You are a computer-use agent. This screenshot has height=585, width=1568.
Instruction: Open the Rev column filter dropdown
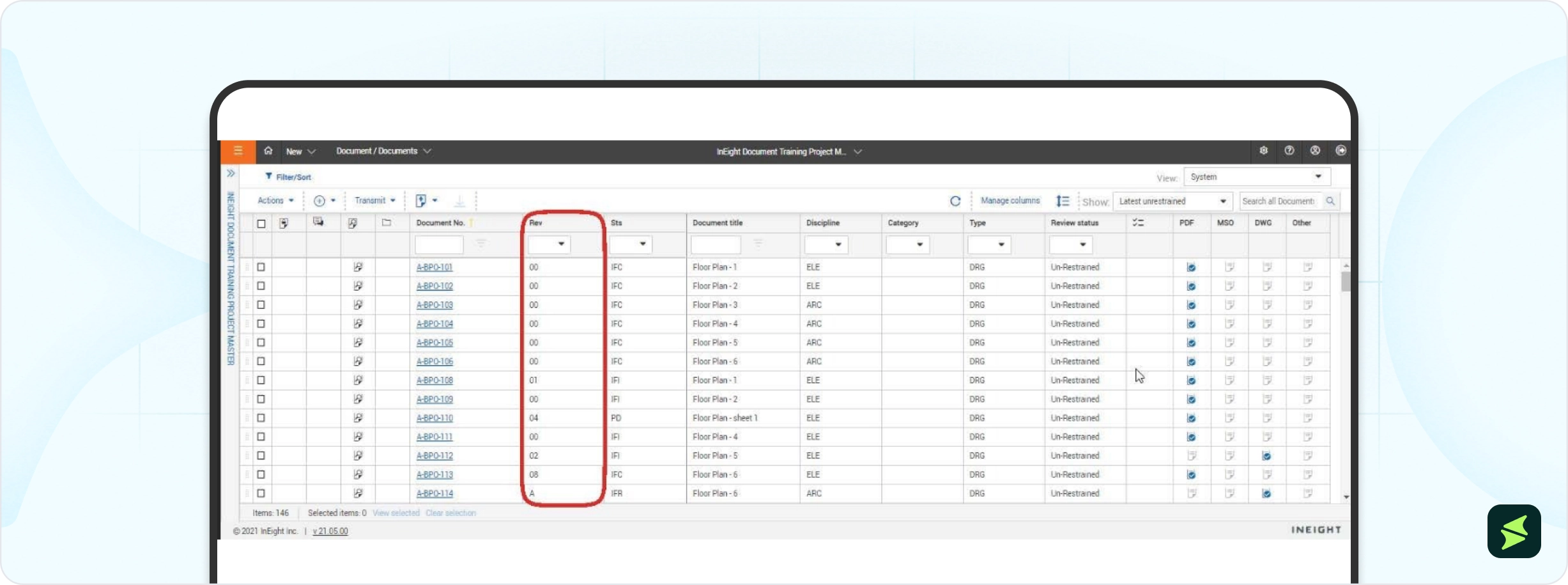coord(549,244)
